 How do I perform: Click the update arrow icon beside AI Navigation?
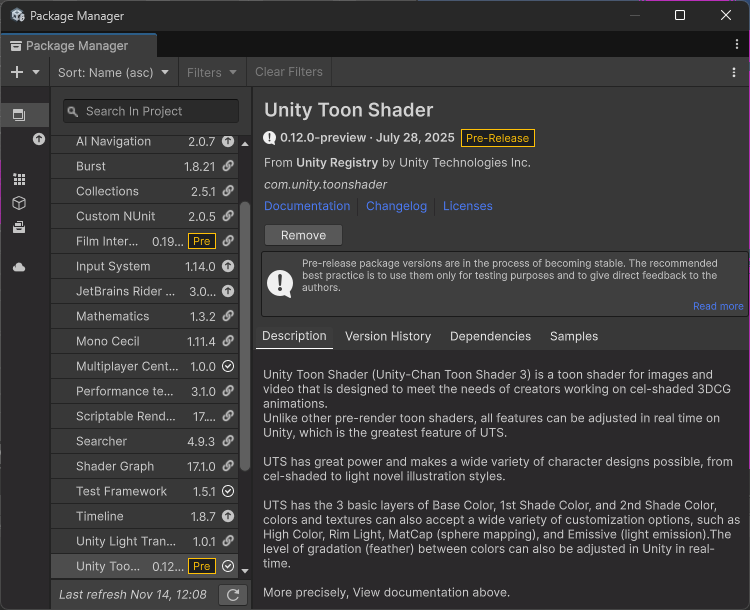click(x=228, y=142)
